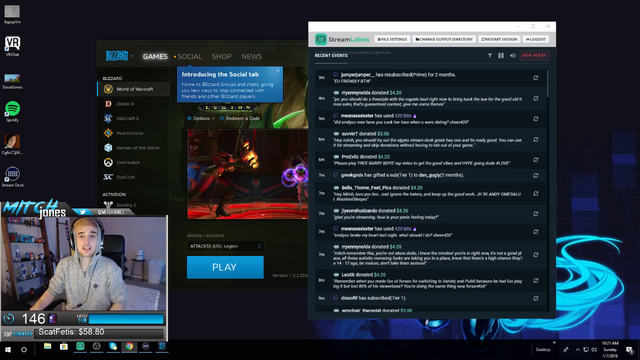Open the Action Center notifications icon
640x360 pixels.
630,350
